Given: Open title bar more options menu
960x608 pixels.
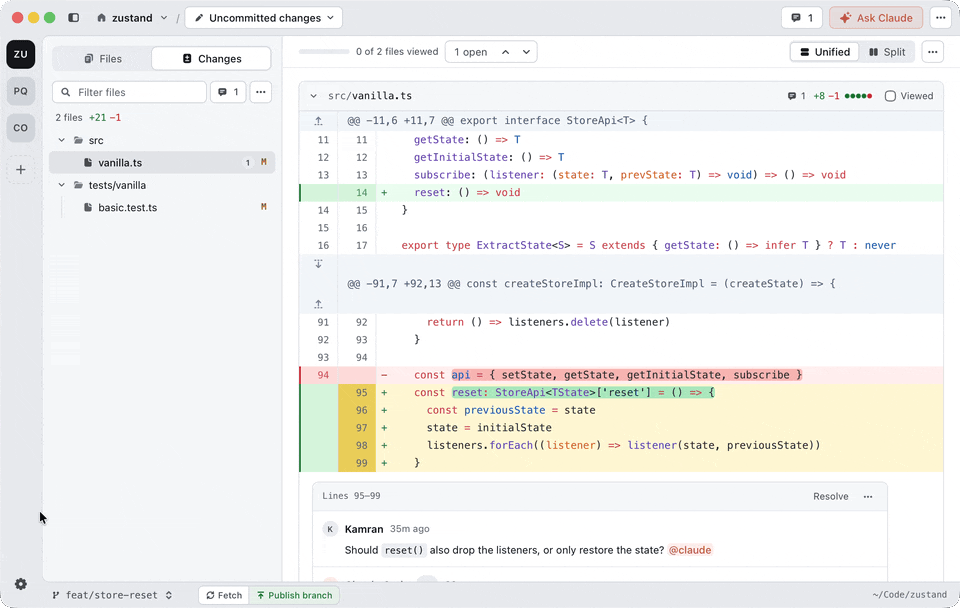Looking at the screenshot, I should [x=940, y=18].
